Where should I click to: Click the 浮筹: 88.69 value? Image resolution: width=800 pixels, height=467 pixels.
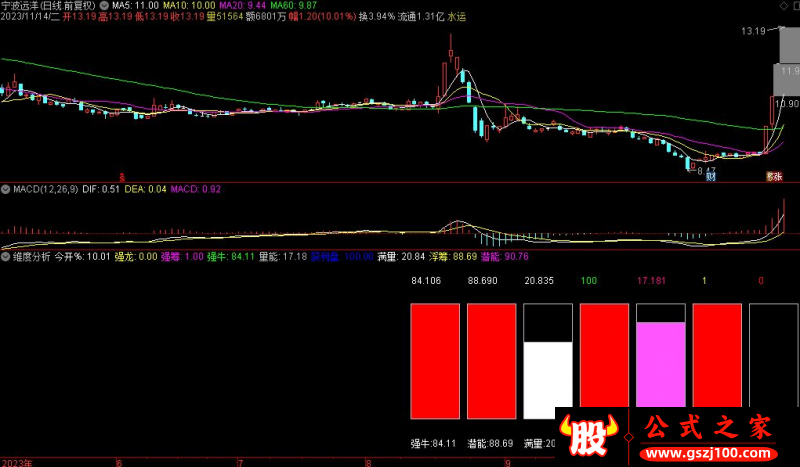click(453, 257)
